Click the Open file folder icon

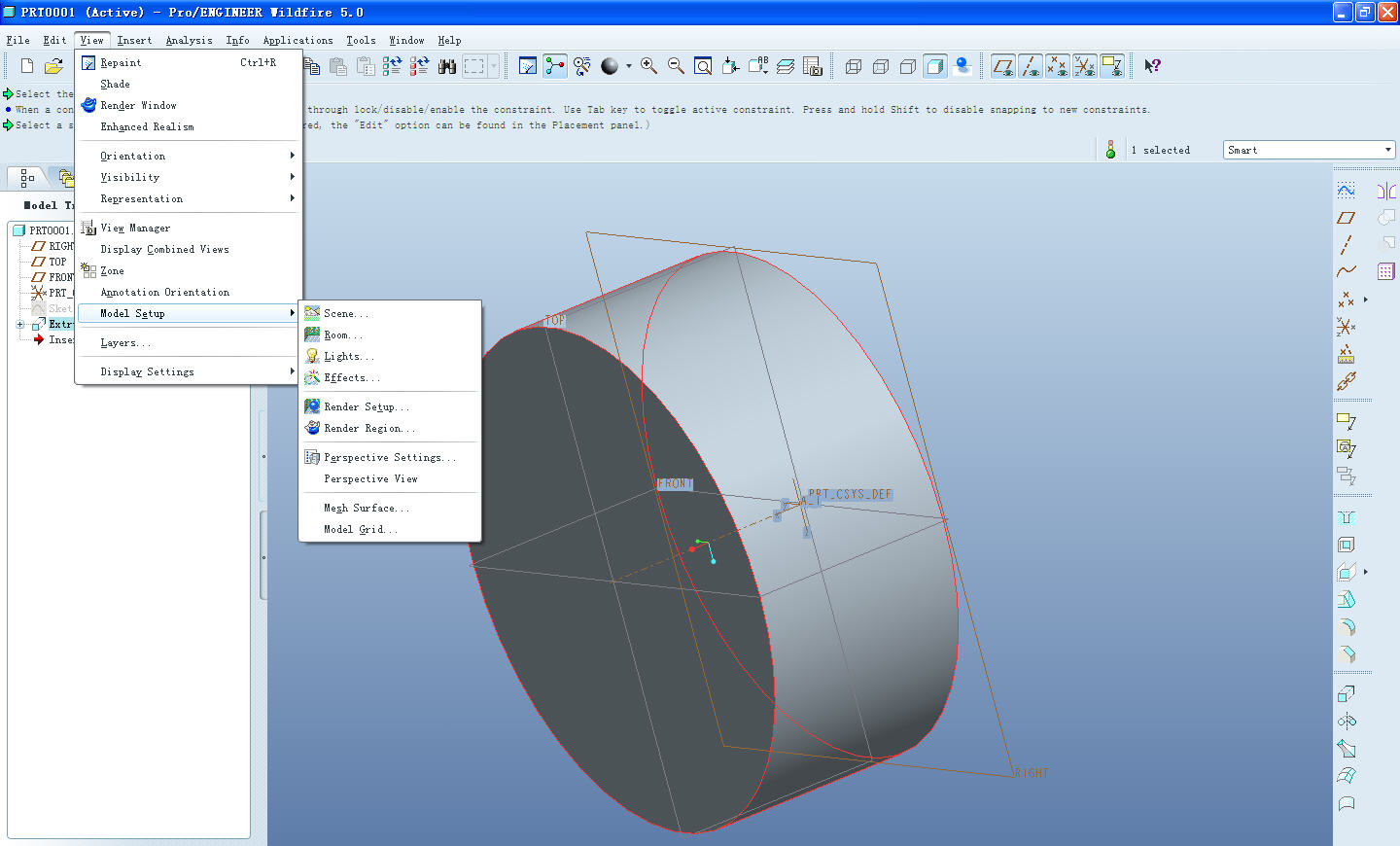click(x=54, y=66)
